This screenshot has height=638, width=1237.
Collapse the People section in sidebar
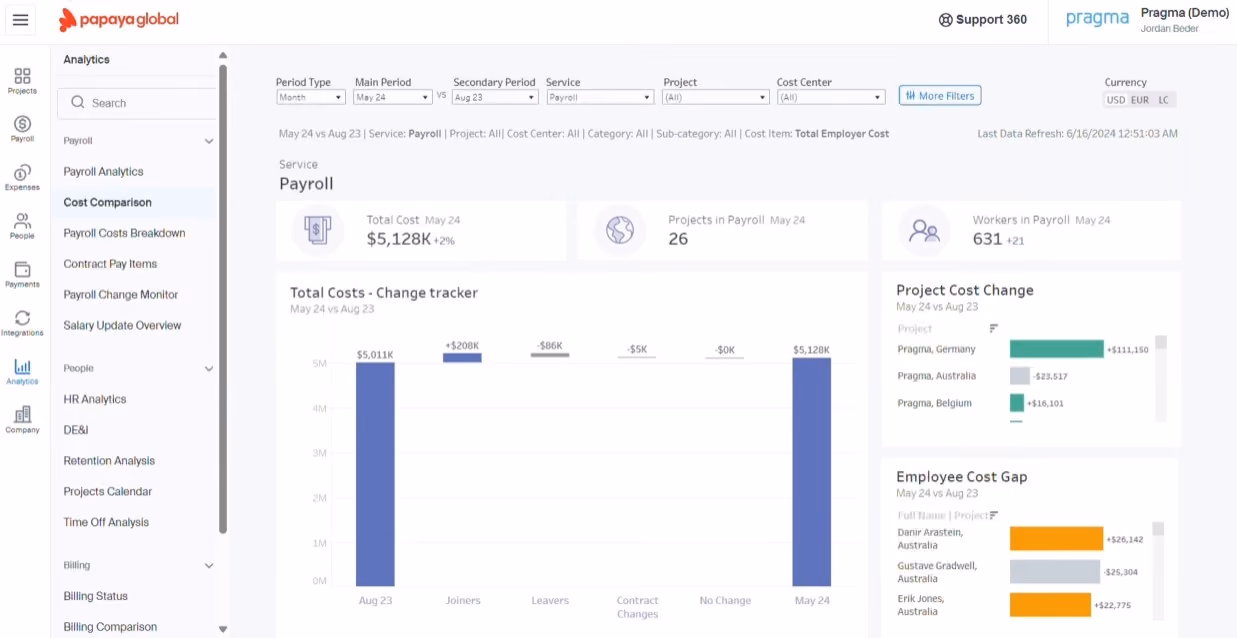click(x=209, y=369)
